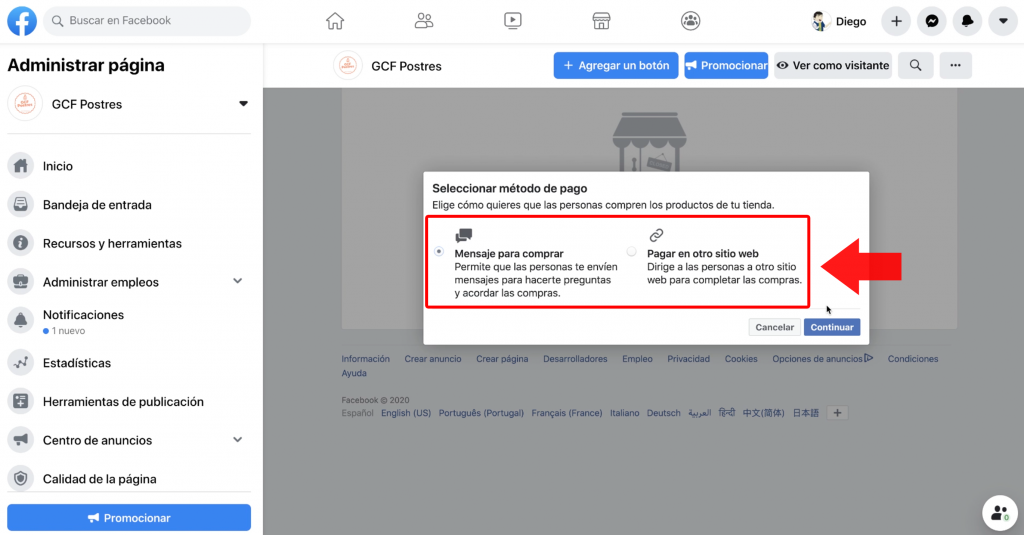
Task: Open Watch video icon in navigation
Action: point(512,21)
